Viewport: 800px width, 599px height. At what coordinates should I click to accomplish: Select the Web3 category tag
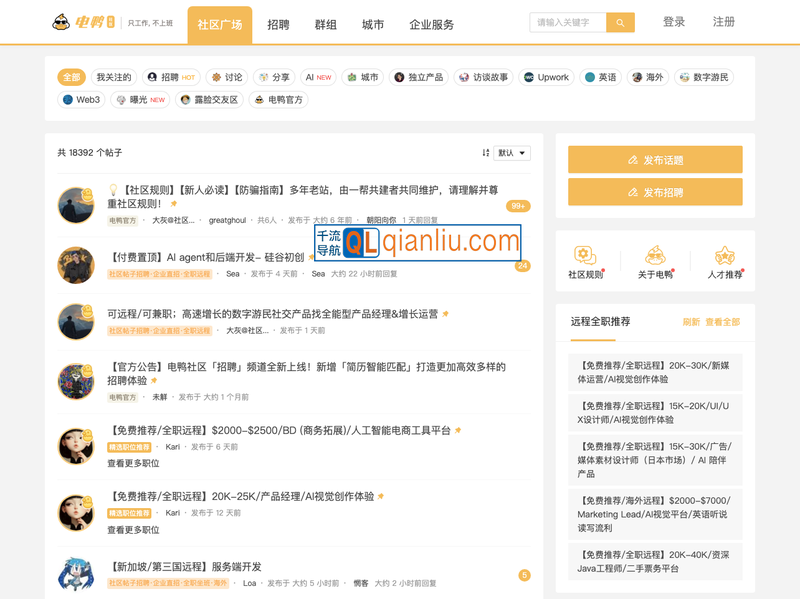(82, 100)
